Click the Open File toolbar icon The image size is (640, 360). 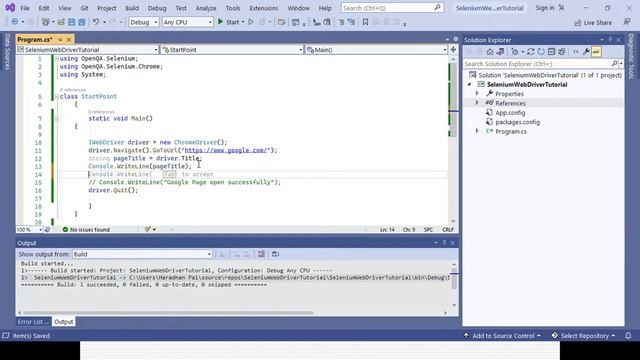point(61,22)
